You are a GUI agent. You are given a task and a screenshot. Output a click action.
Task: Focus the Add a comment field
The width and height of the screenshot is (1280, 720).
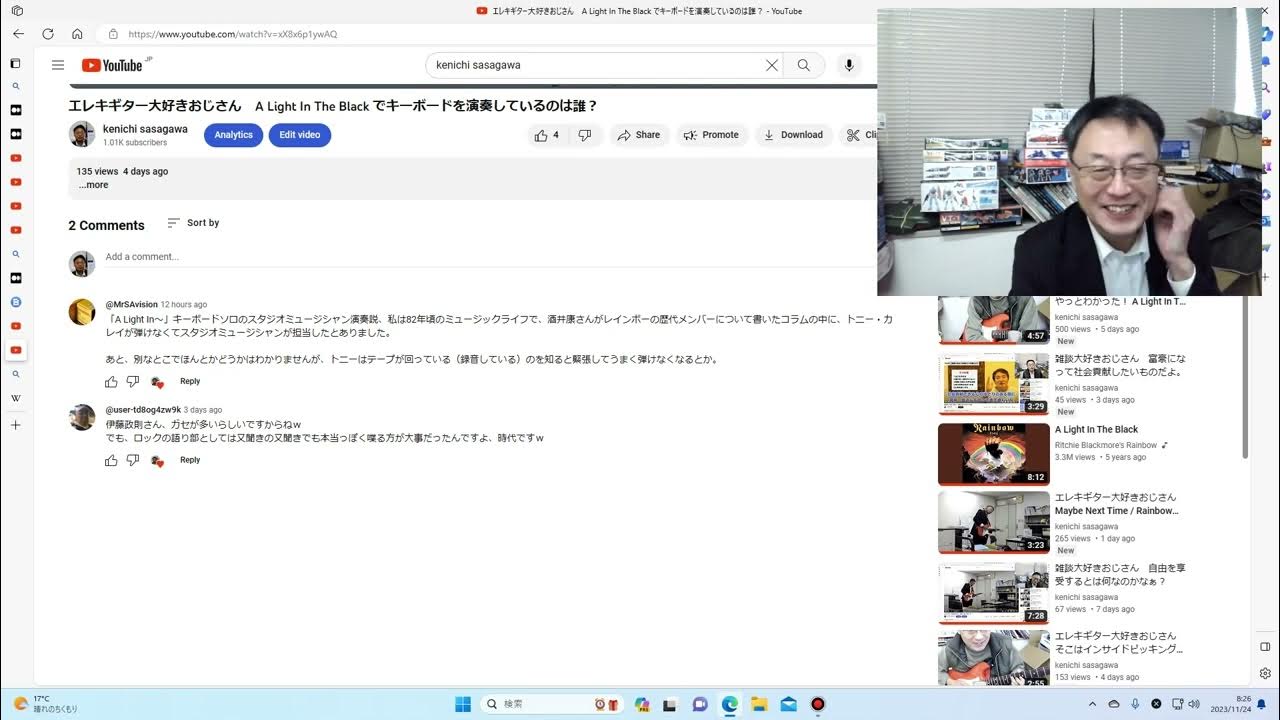(x=490, y=257)
